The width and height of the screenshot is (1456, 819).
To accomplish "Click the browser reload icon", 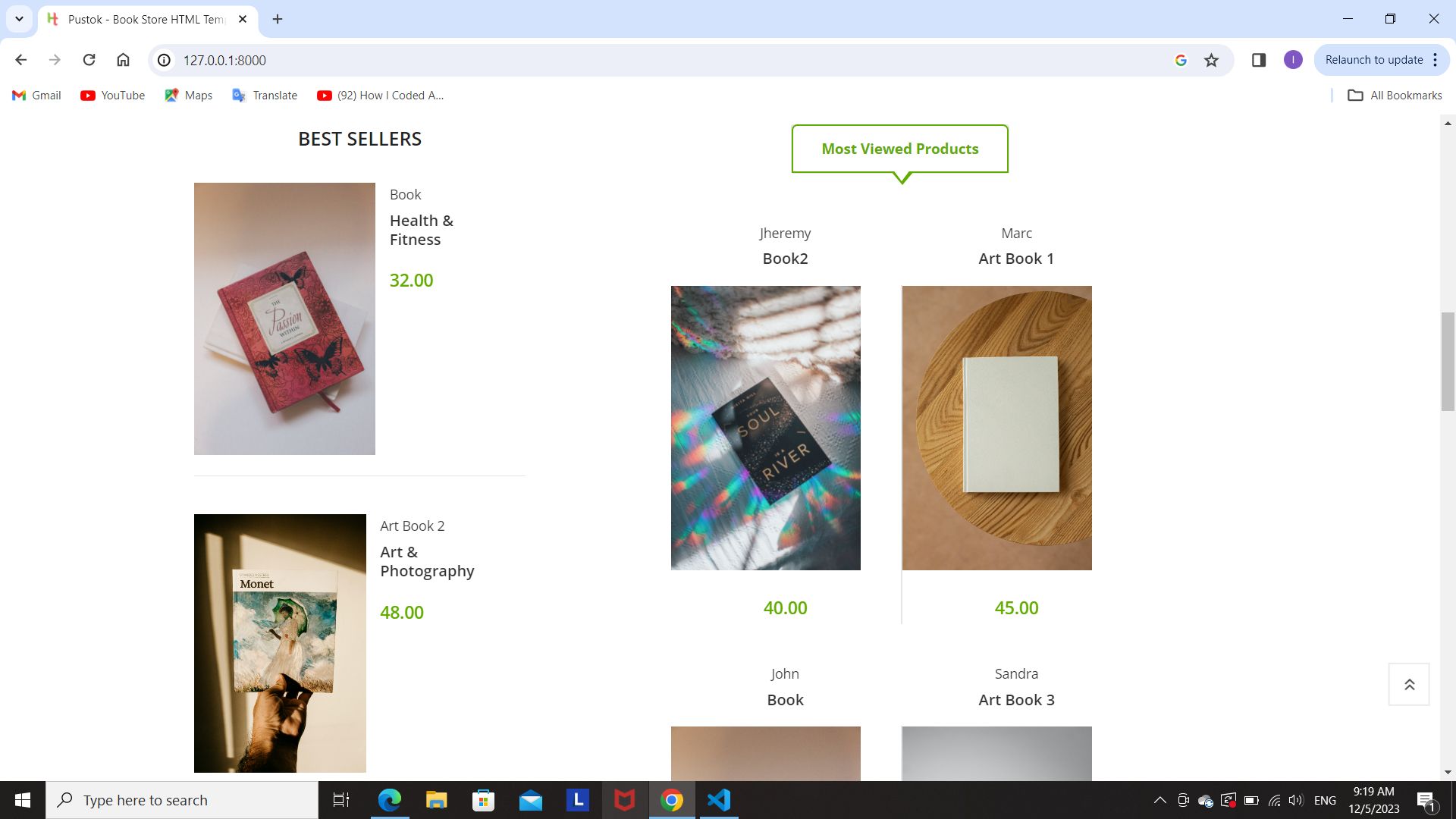I will pyautogui.click(x=89, y=60).
